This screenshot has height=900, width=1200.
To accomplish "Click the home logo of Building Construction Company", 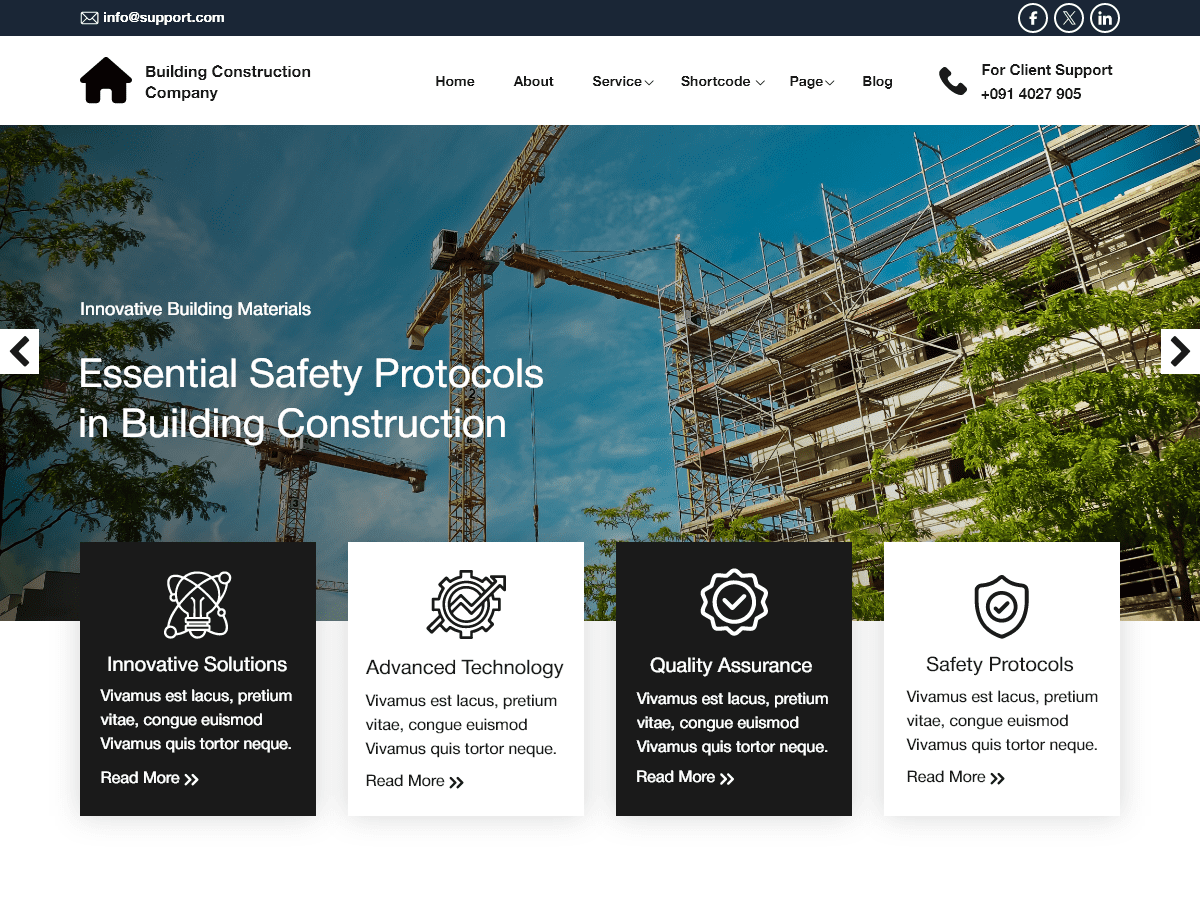I will coord(105,79).
